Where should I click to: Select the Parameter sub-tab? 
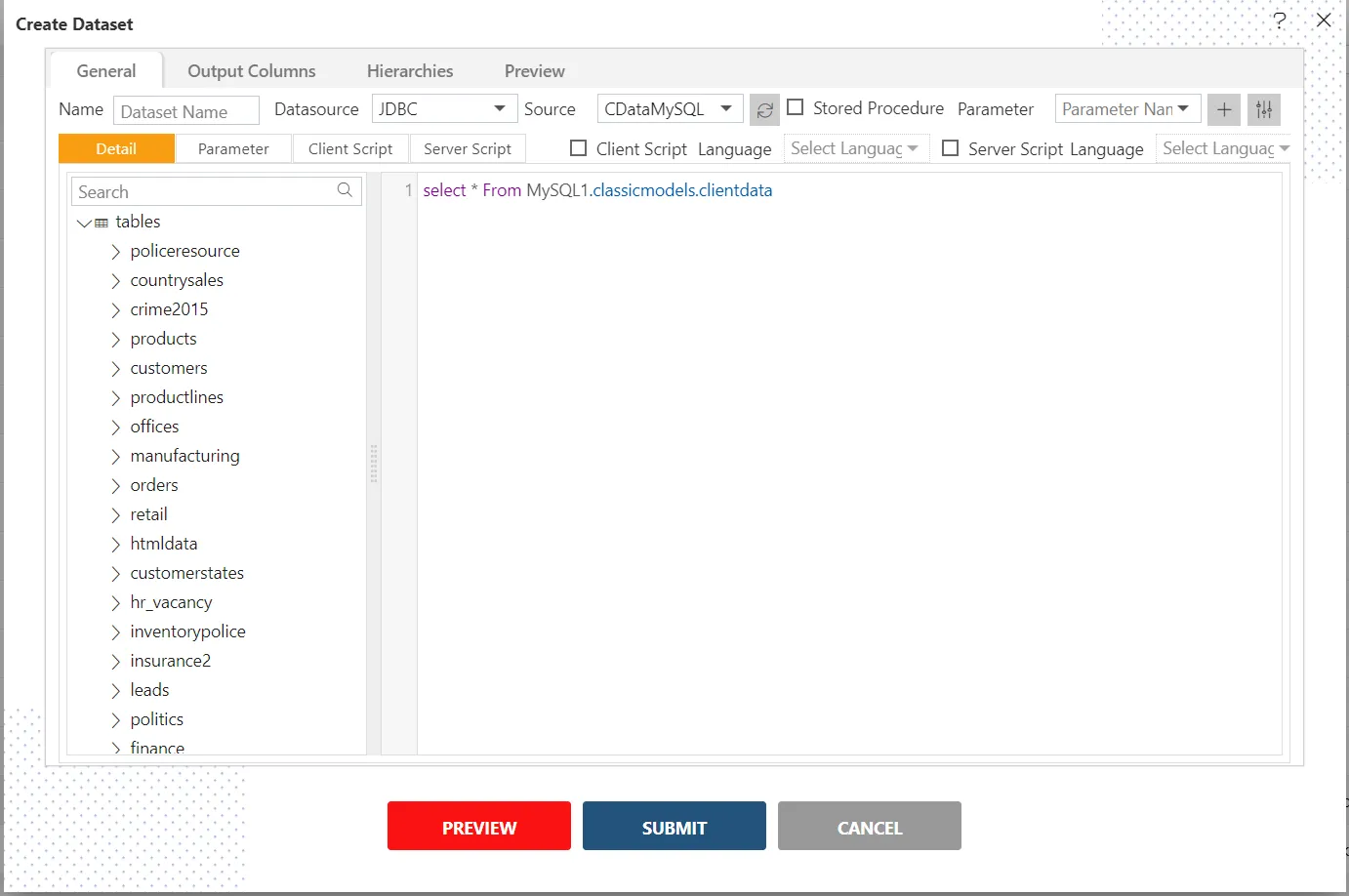click(233, 148)
